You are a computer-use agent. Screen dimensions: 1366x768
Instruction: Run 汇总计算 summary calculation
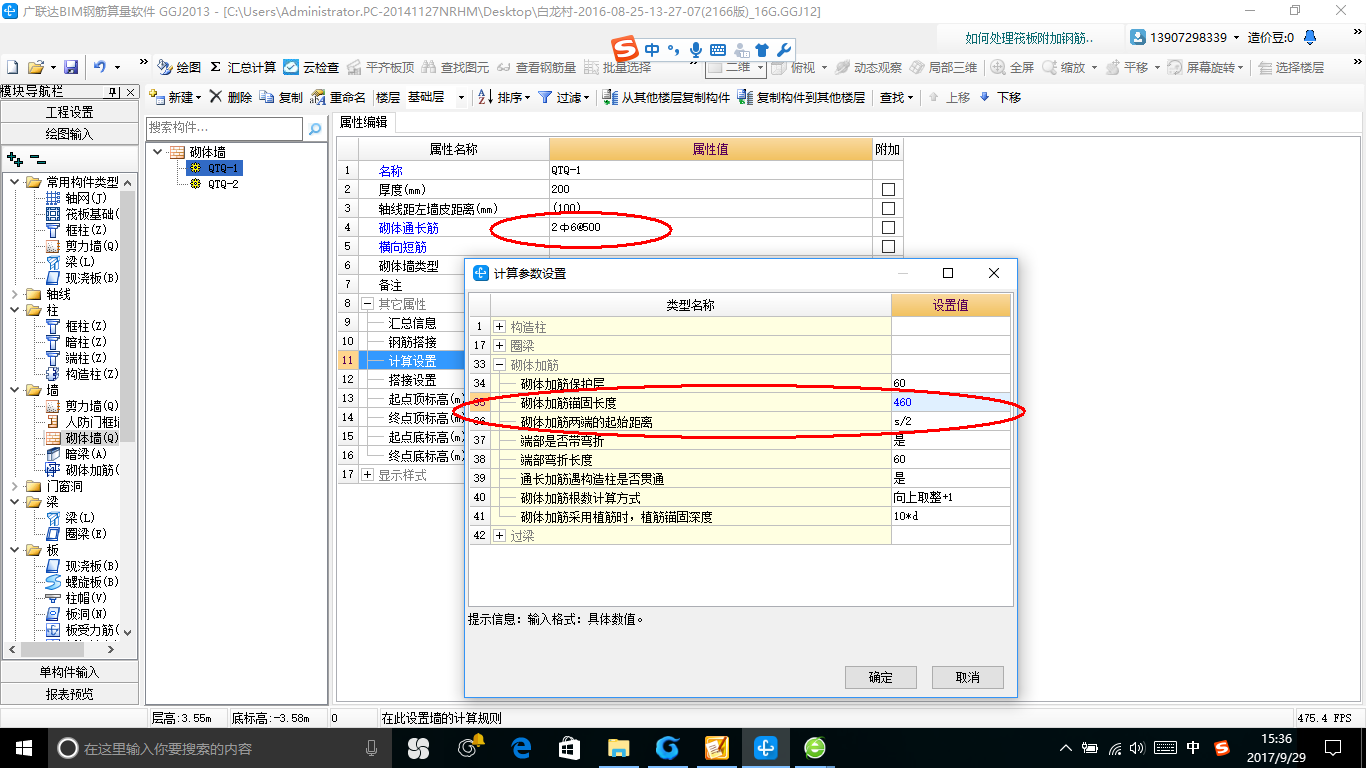click(x=243, y=67)
